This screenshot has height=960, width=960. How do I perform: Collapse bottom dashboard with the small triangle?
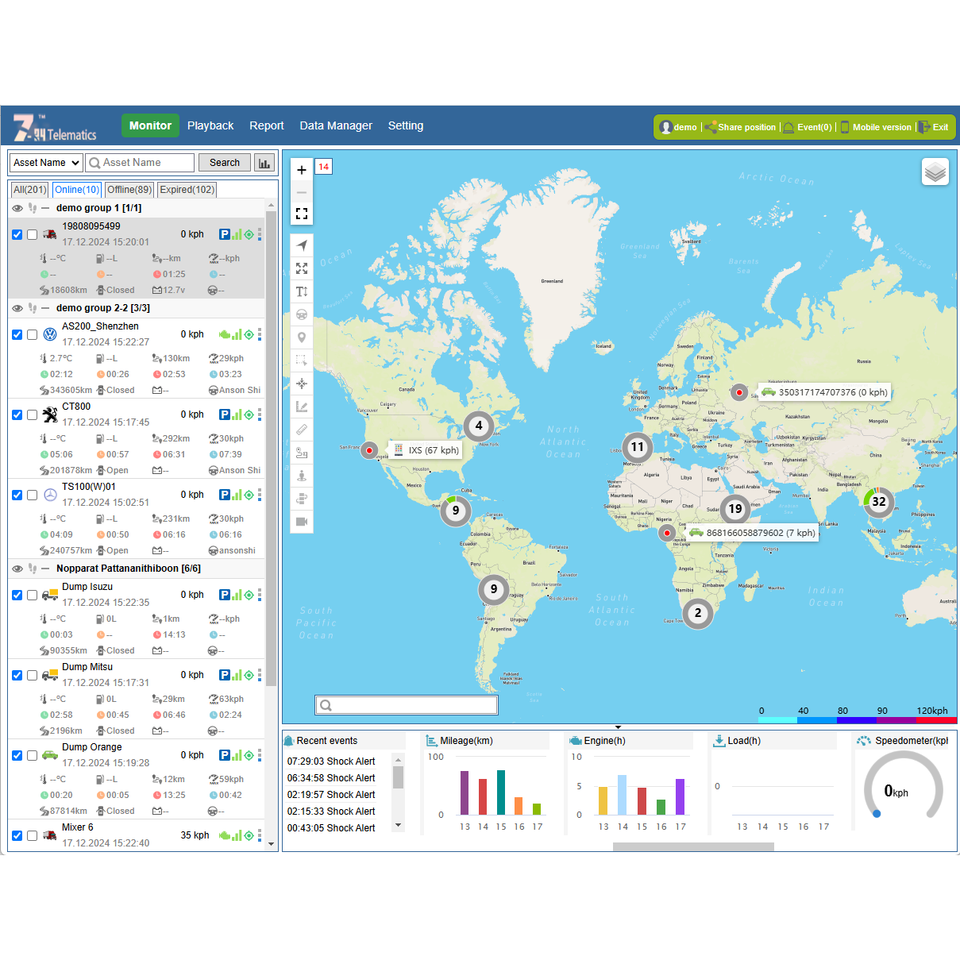618,727
